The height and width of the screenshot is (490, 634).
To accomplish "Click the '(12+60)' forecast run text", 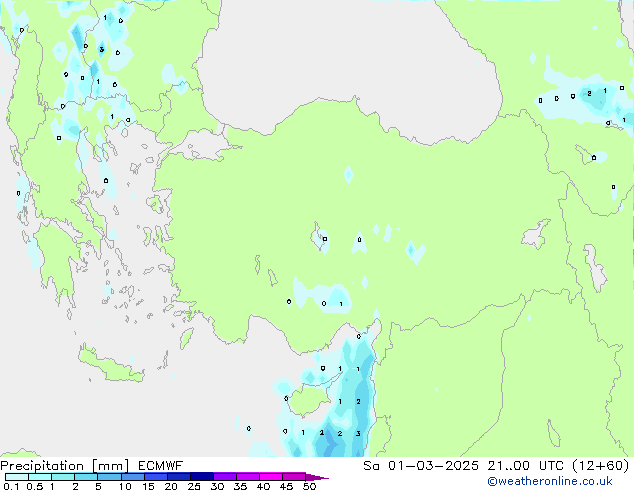I will coord(601,466).
